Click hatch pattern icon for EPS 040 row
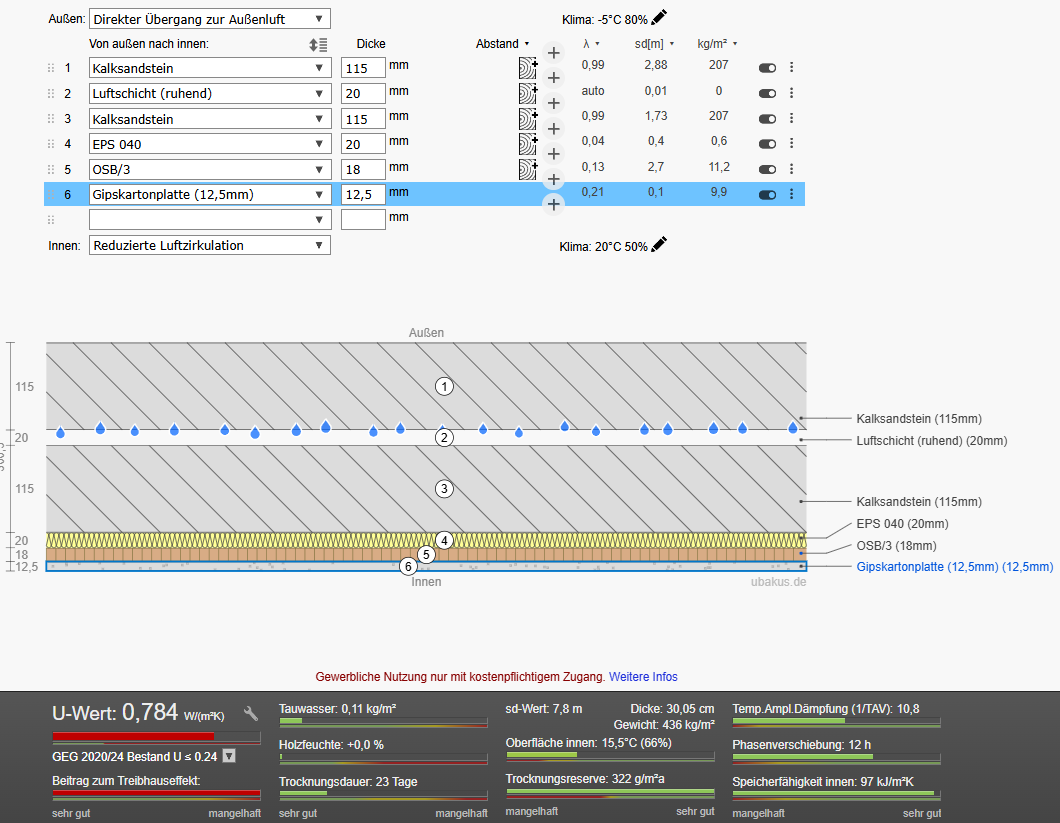Viewport: 1060px width, 823px height. click(x=527, y=144)
